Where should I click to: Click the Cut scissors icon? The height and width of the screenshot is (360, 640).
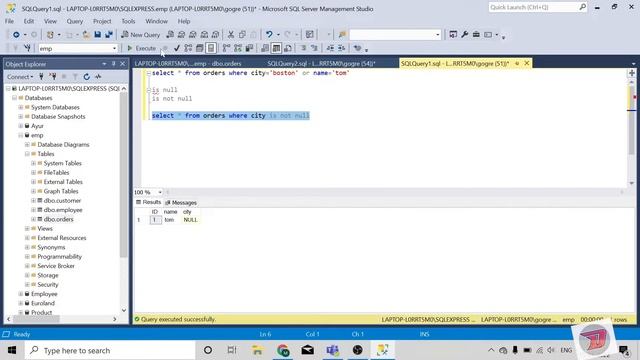[231, 35]
